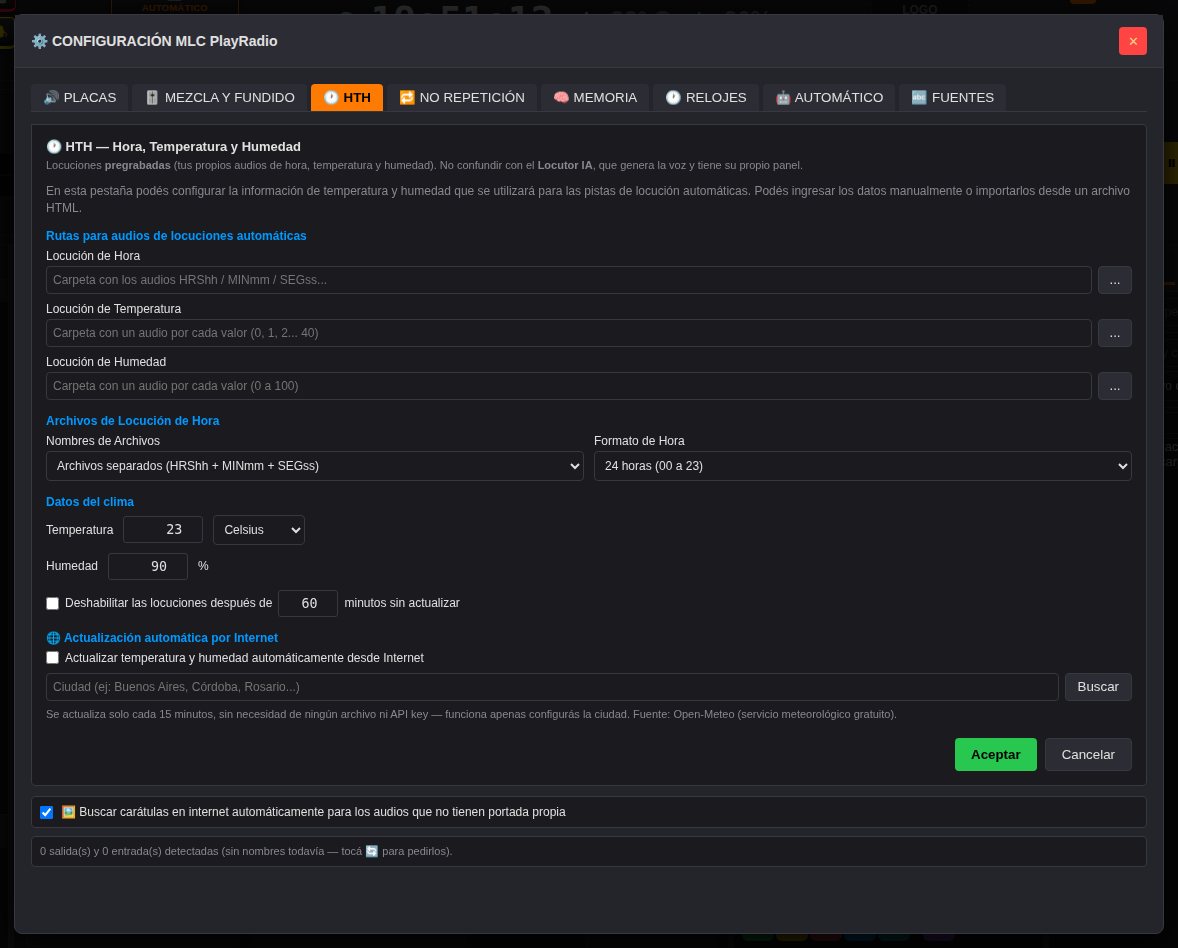
Task: Expand the Nombres de Archivos dropdown
Action: 315,466
